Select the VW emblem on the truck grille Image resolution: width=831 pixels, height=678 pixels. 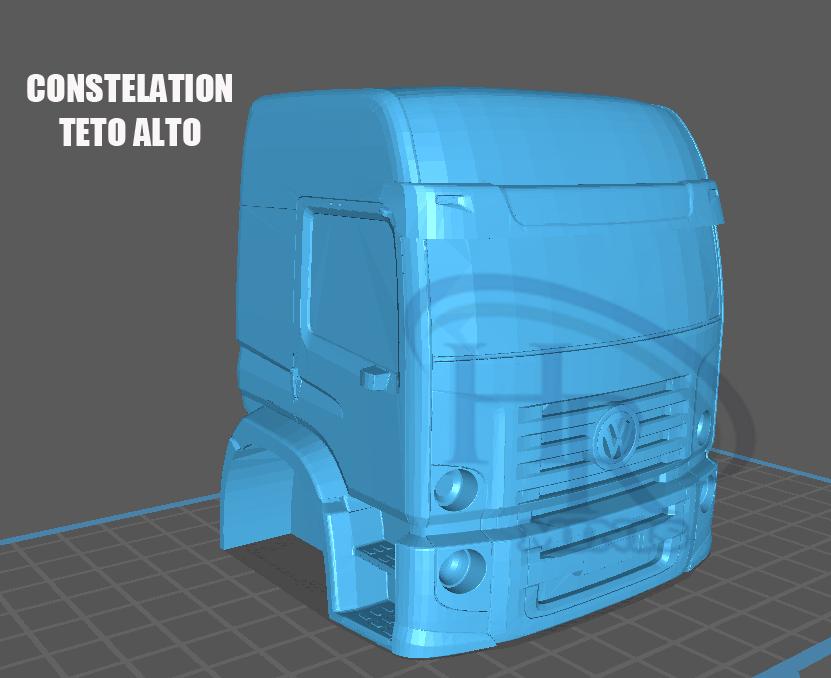click(616, 436)
